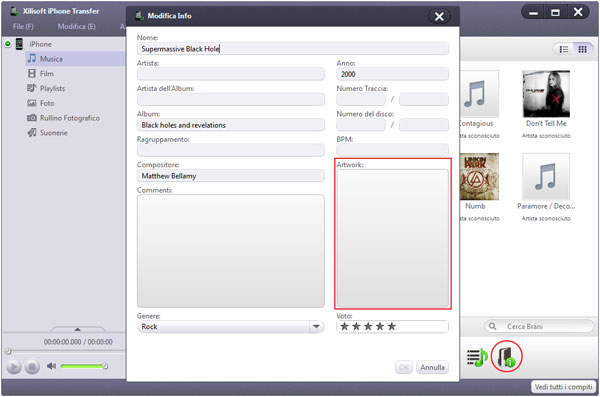Click the Compositore field with Matthew Bellamy
600x397 pixels.
[231, 176]
